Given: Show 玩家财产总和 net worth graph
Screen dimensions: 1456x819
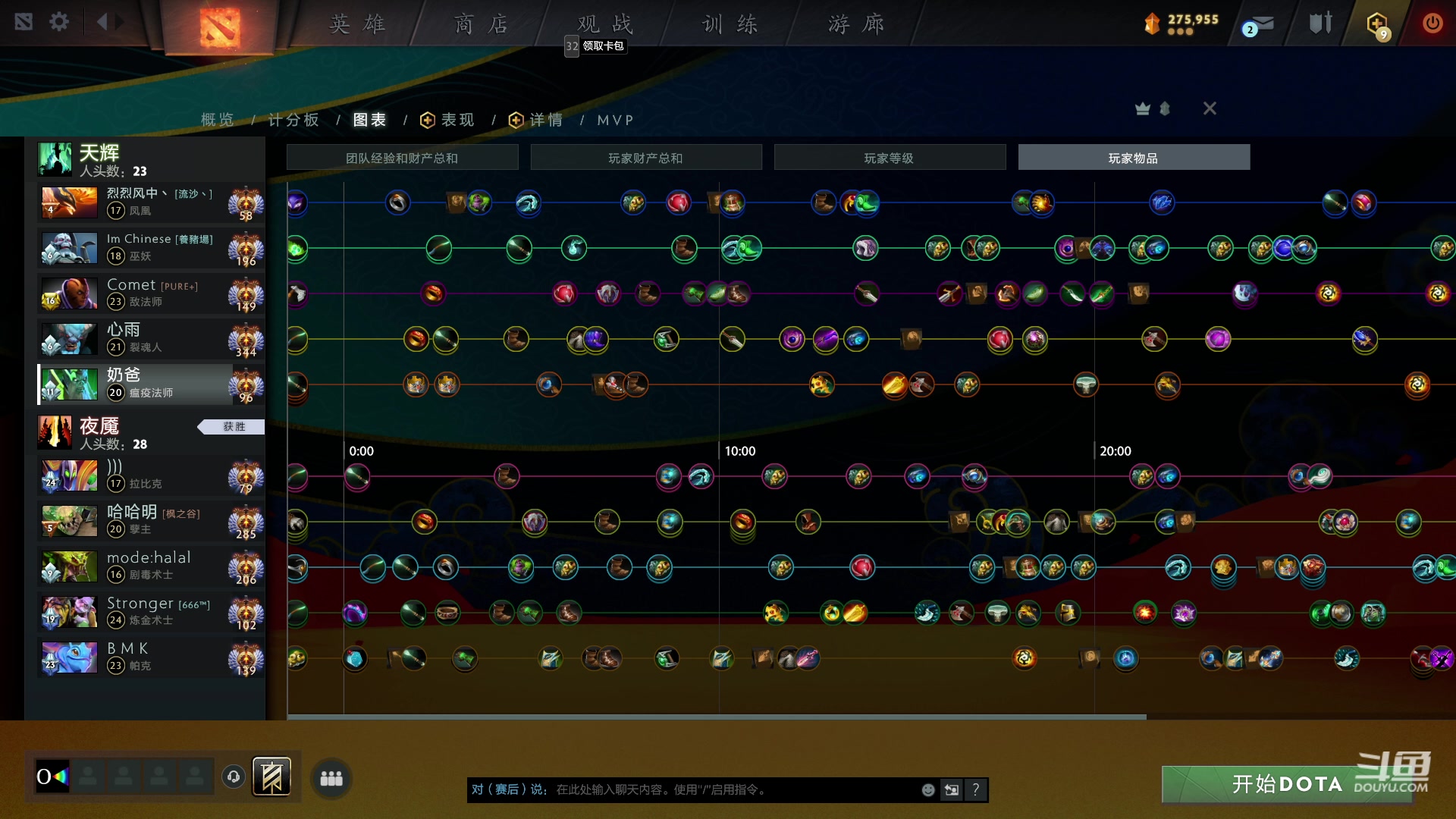Looking at the screenshot, I should [646, 158].
